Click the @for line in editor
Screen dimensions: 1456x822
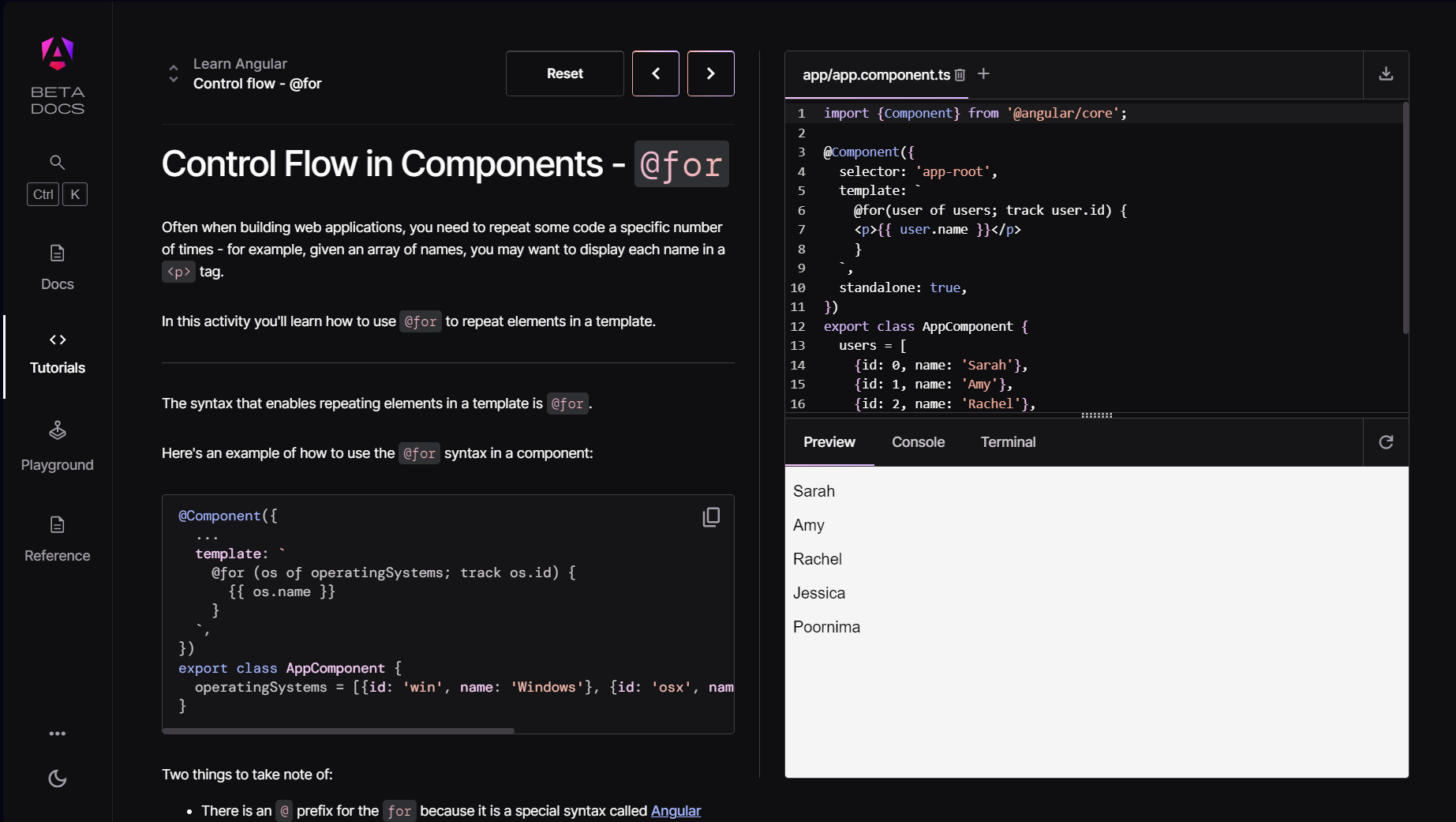pos(990,210)
